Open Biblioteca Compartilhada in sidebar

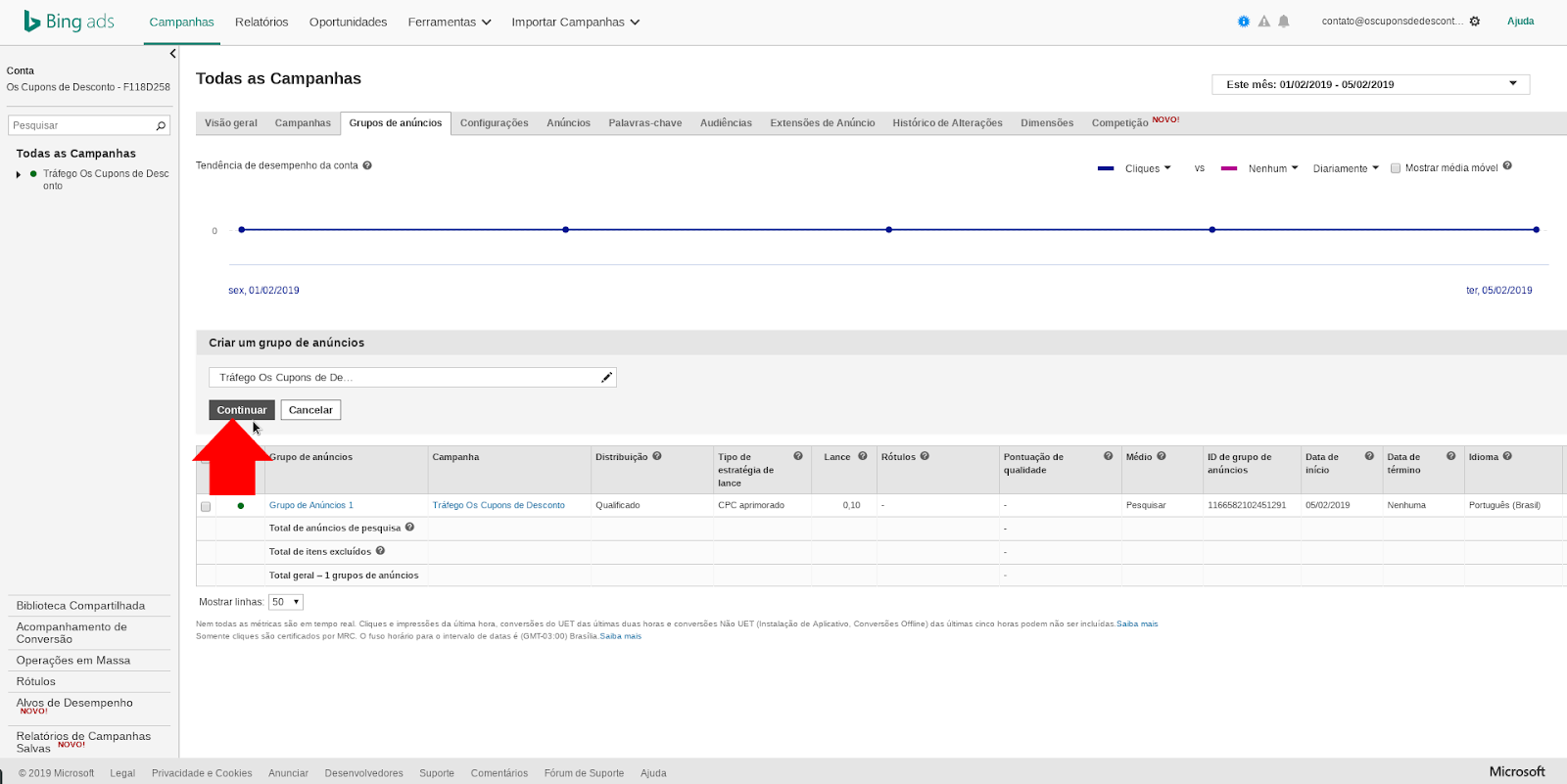point(80,606)
